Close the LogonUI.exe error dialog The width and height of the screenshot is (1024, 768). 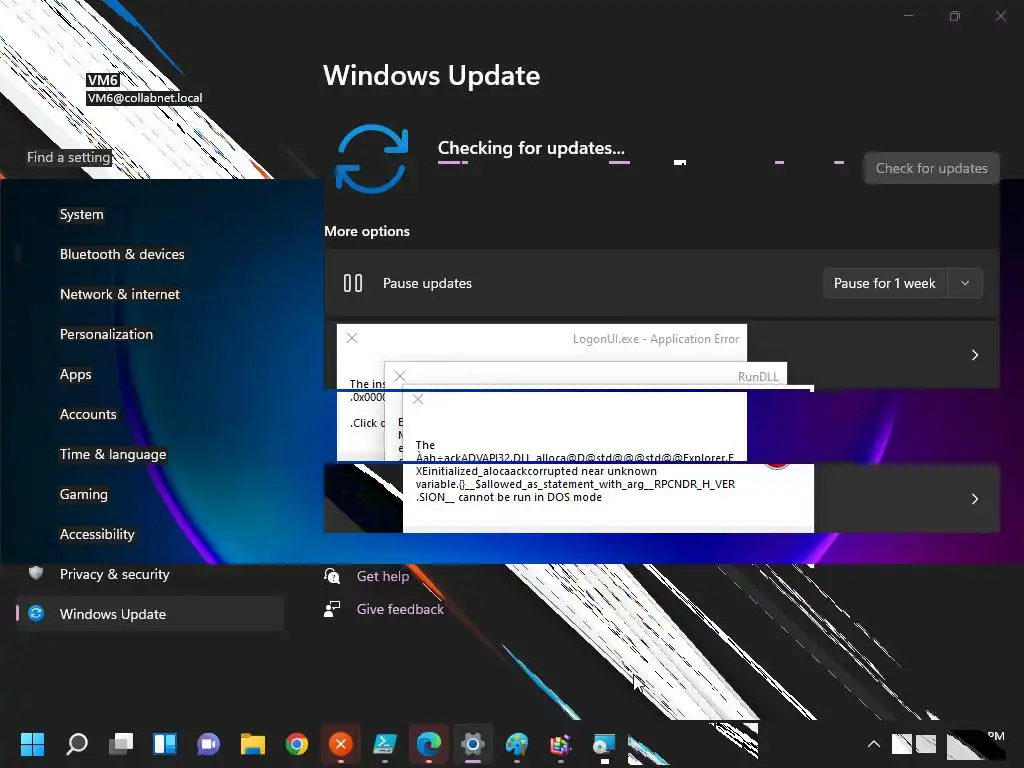(x=352, y=338)
